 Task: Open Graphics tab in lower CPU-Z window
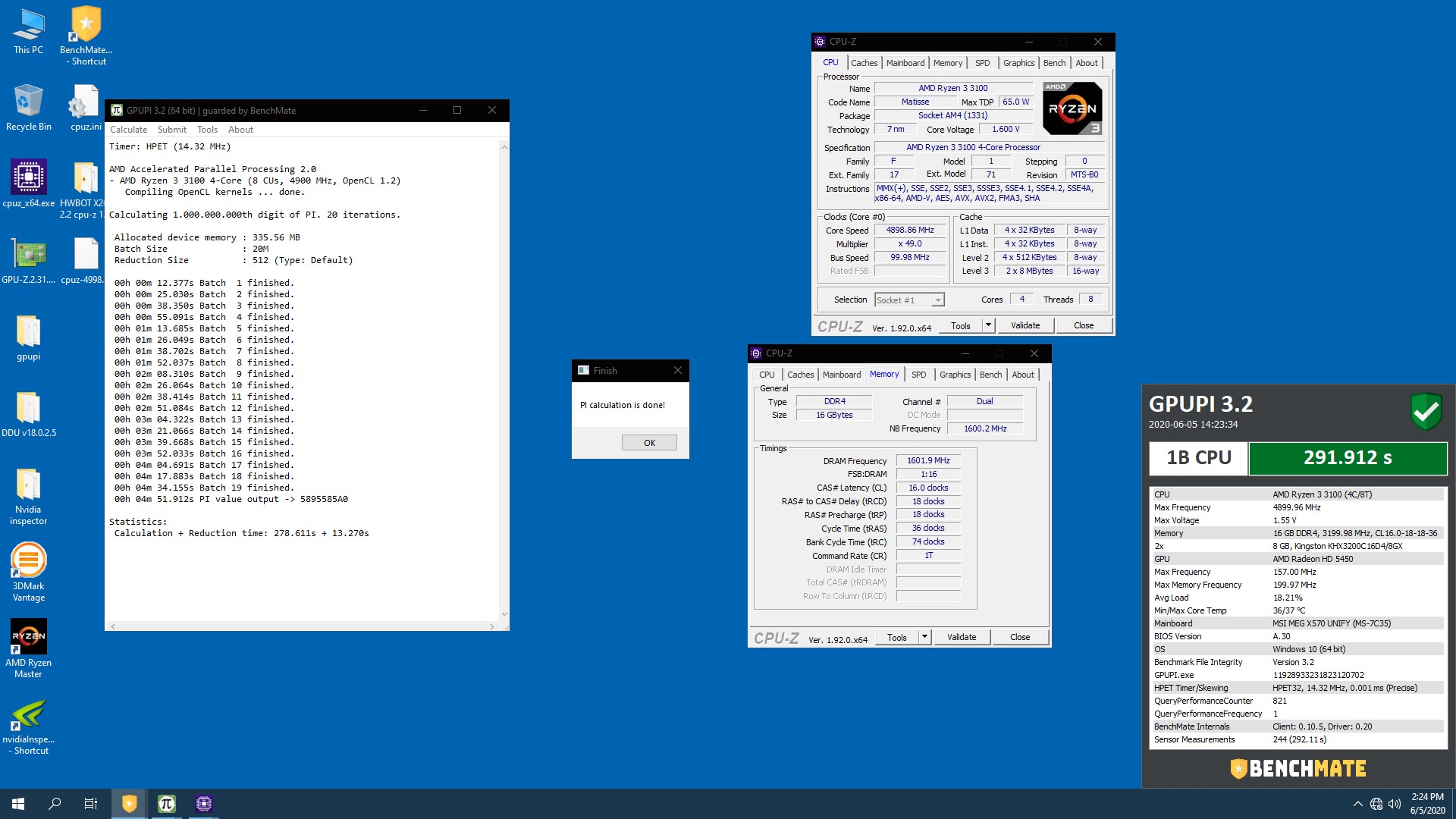tap(955, 375)
